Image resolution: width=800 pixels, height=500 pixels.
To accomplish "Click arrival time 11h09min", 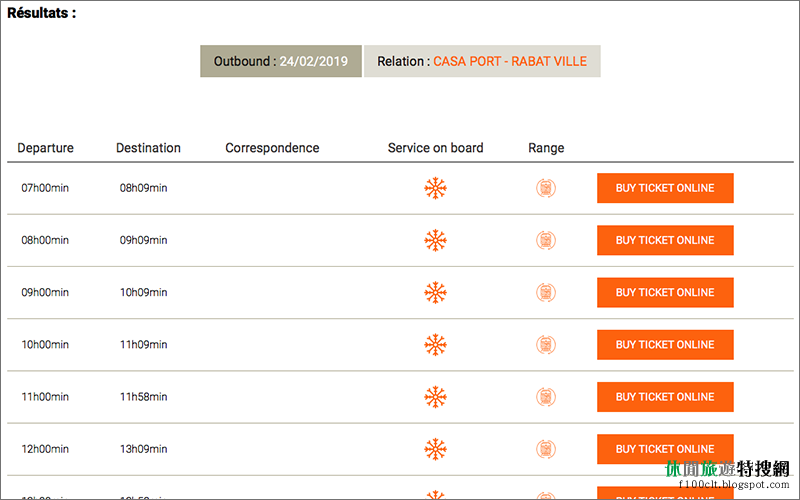I will 143,345.
